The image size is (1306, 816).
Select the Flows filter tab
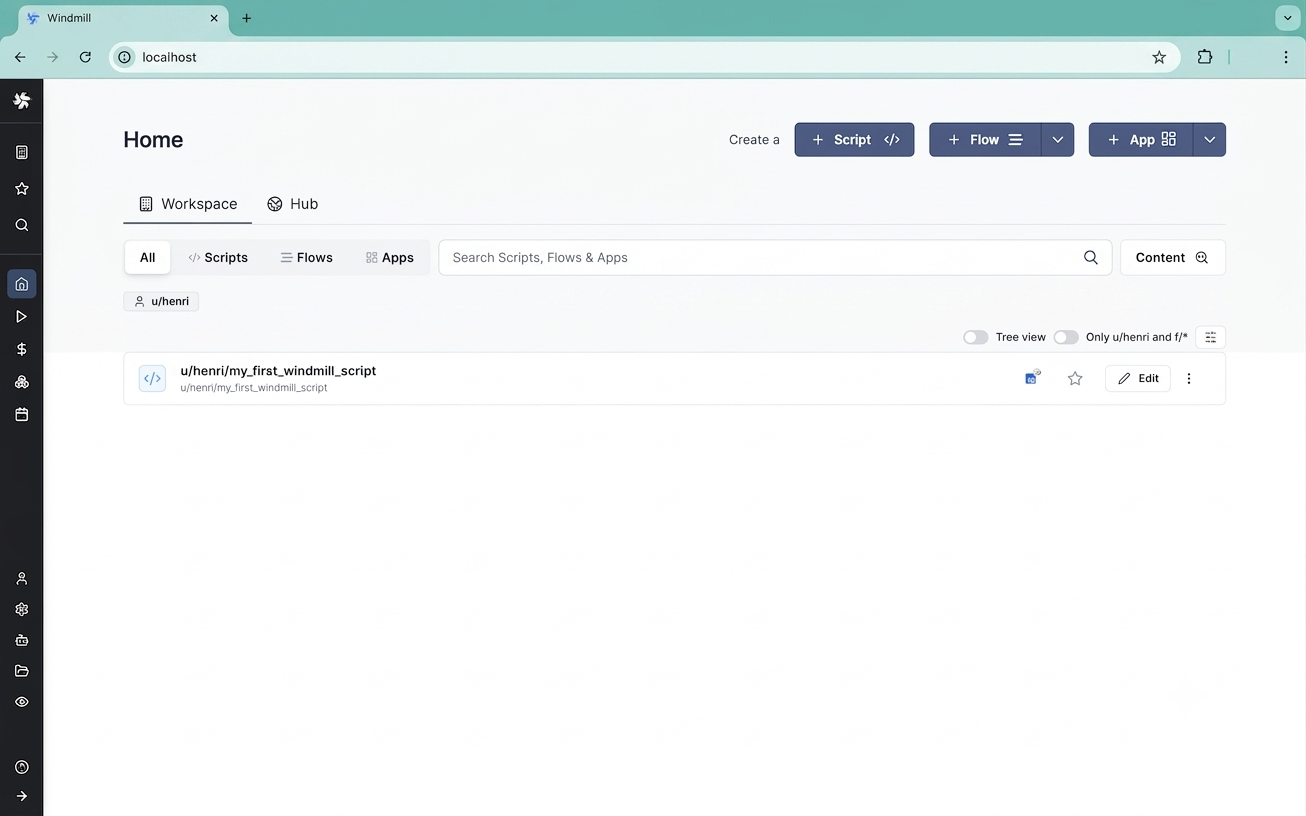click(x=306, y=257)
